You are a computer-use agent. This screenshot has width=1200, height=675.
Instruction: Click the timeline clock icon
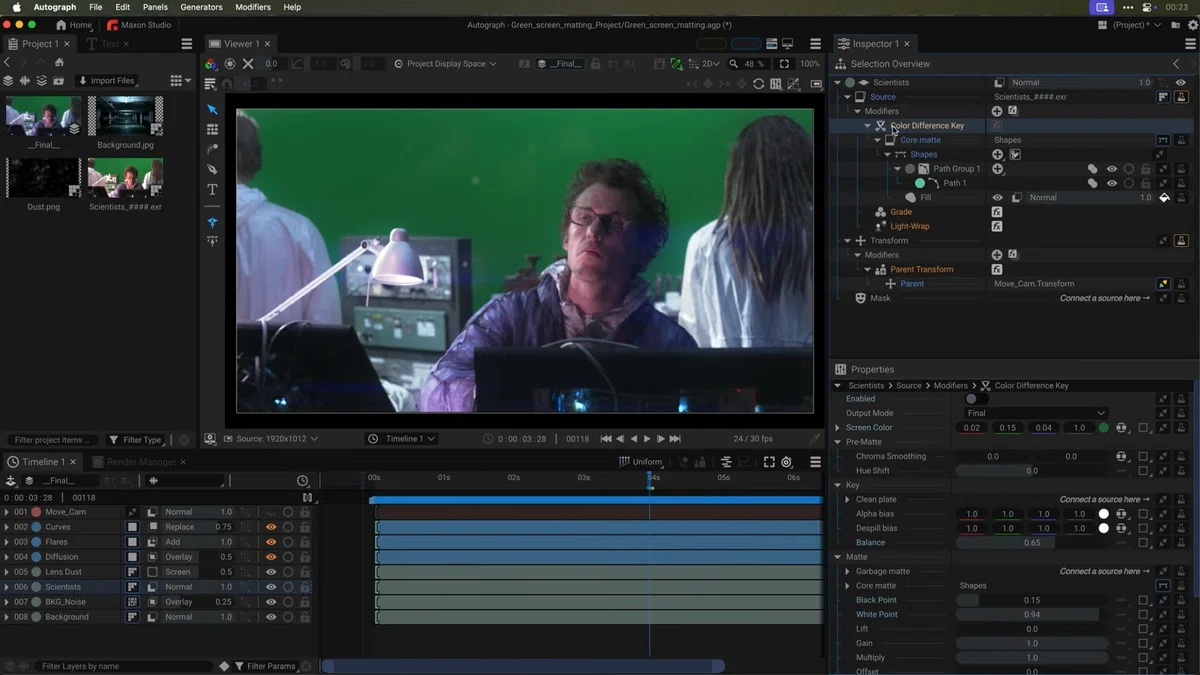pyautogui.click(x=303, y=481)
